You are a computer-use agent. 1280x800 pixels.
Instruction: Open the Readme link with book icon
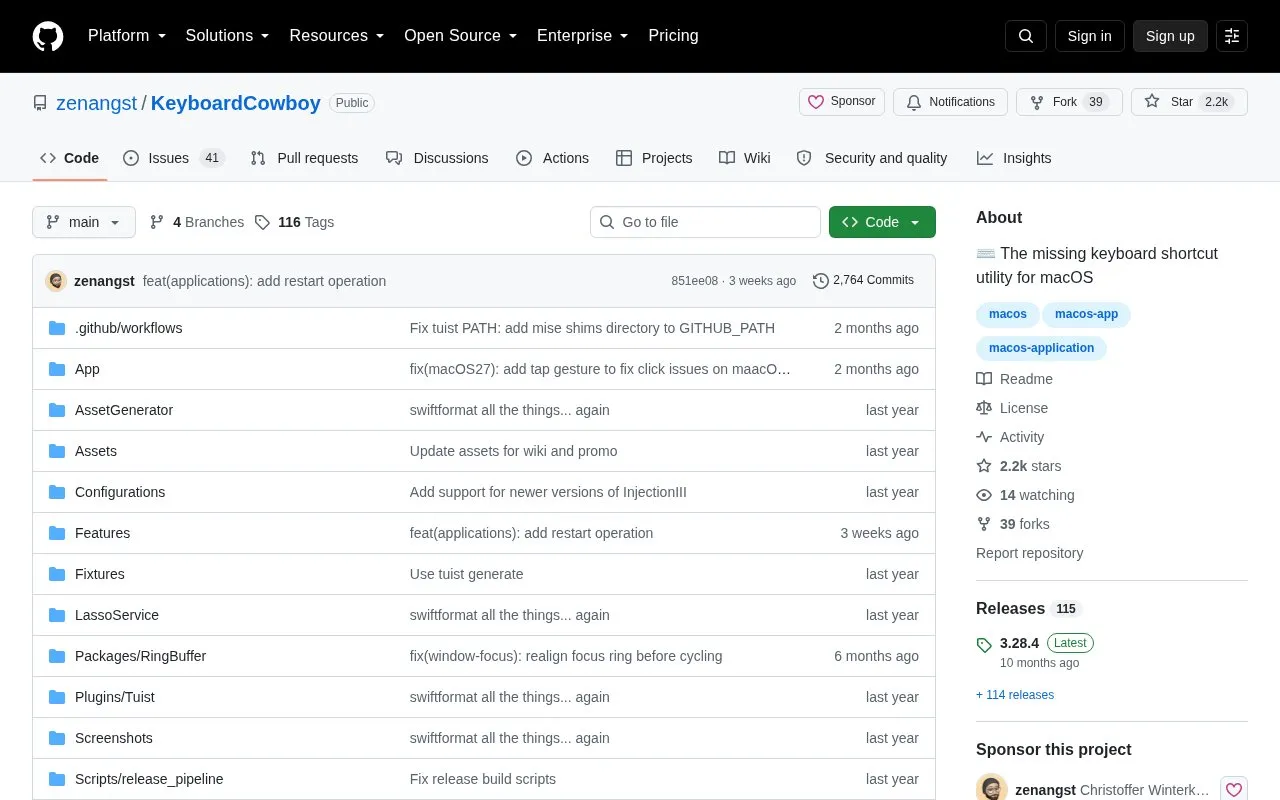coord(1014,379)
